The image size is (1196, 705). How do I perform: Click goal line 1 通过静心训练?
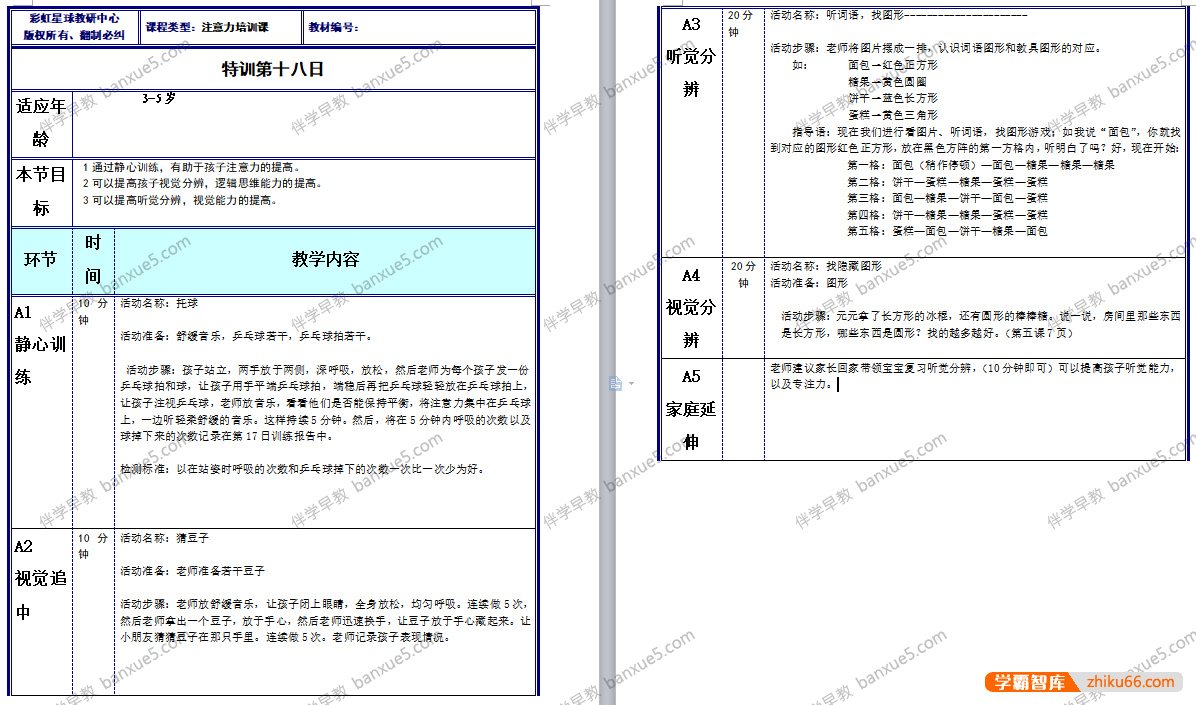tap(191, 167)
